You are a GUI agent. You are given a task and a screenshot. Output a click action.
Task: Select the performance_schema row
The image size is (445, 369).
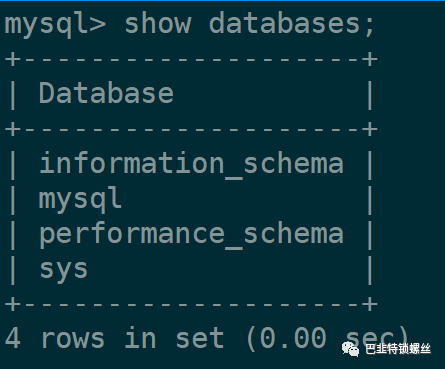[191, 234]
